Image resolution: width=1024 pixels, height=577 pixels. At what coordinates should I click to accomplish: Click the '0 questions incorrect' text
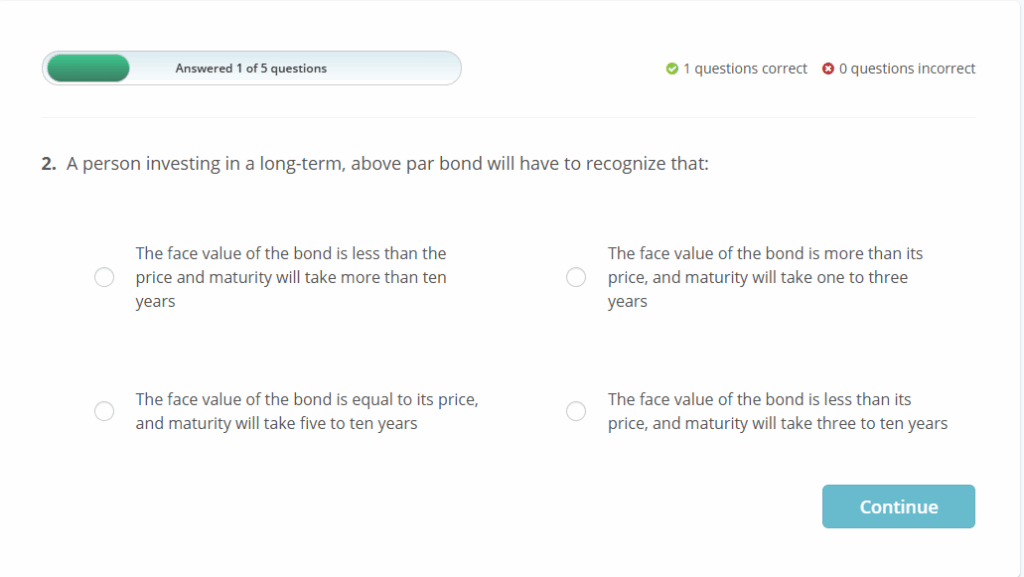(x=907, y=69)
